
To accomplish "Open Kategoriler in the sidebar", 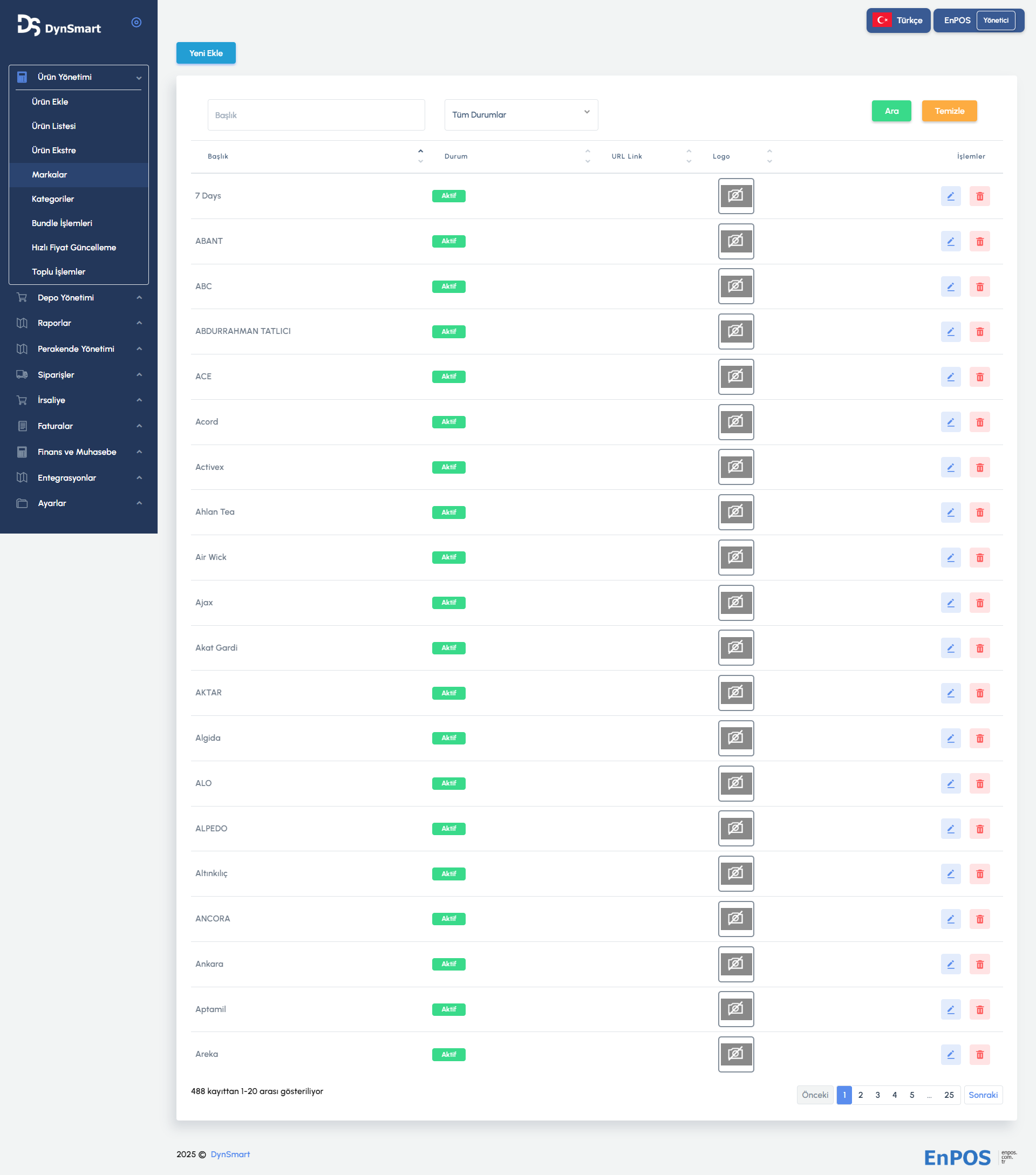I will tap(53, 199).
